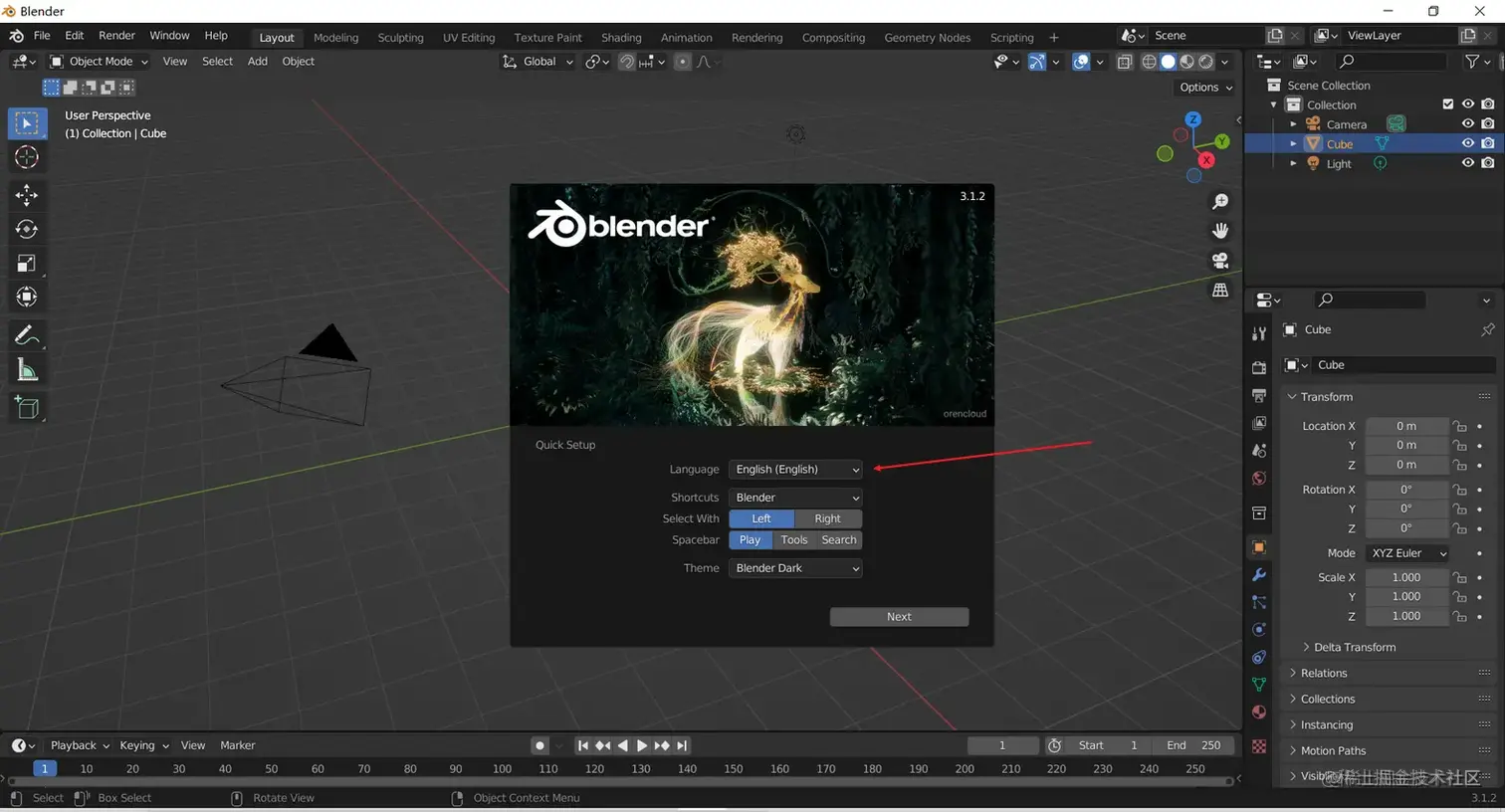Open the Language dropdown
Viewport: 1505px width, 812px height.
(795, 470)
